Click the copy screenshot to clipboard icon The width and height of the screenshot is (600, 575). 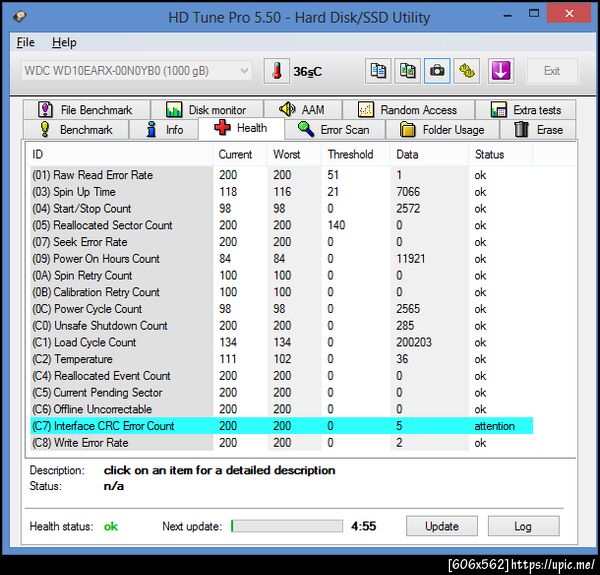coord(408,71)
